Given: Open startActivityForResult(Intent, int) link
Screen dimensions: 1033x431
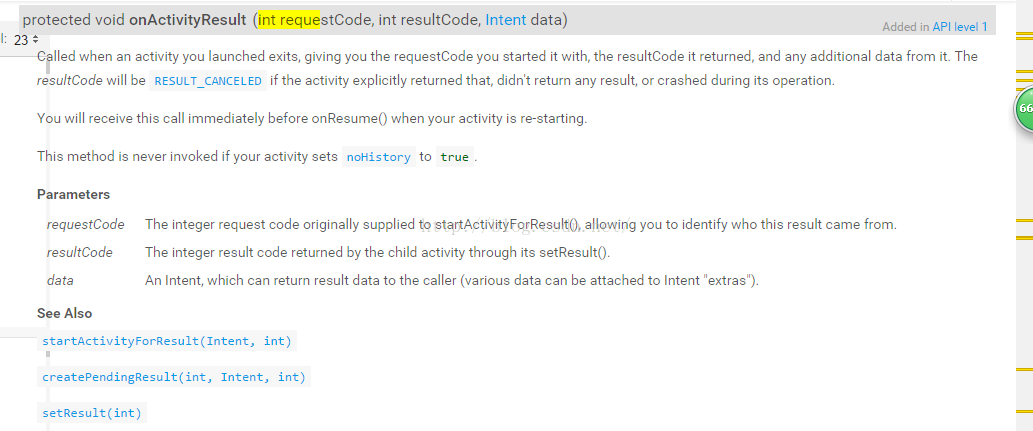Looking at the screenshot, I should click(167, 341).
